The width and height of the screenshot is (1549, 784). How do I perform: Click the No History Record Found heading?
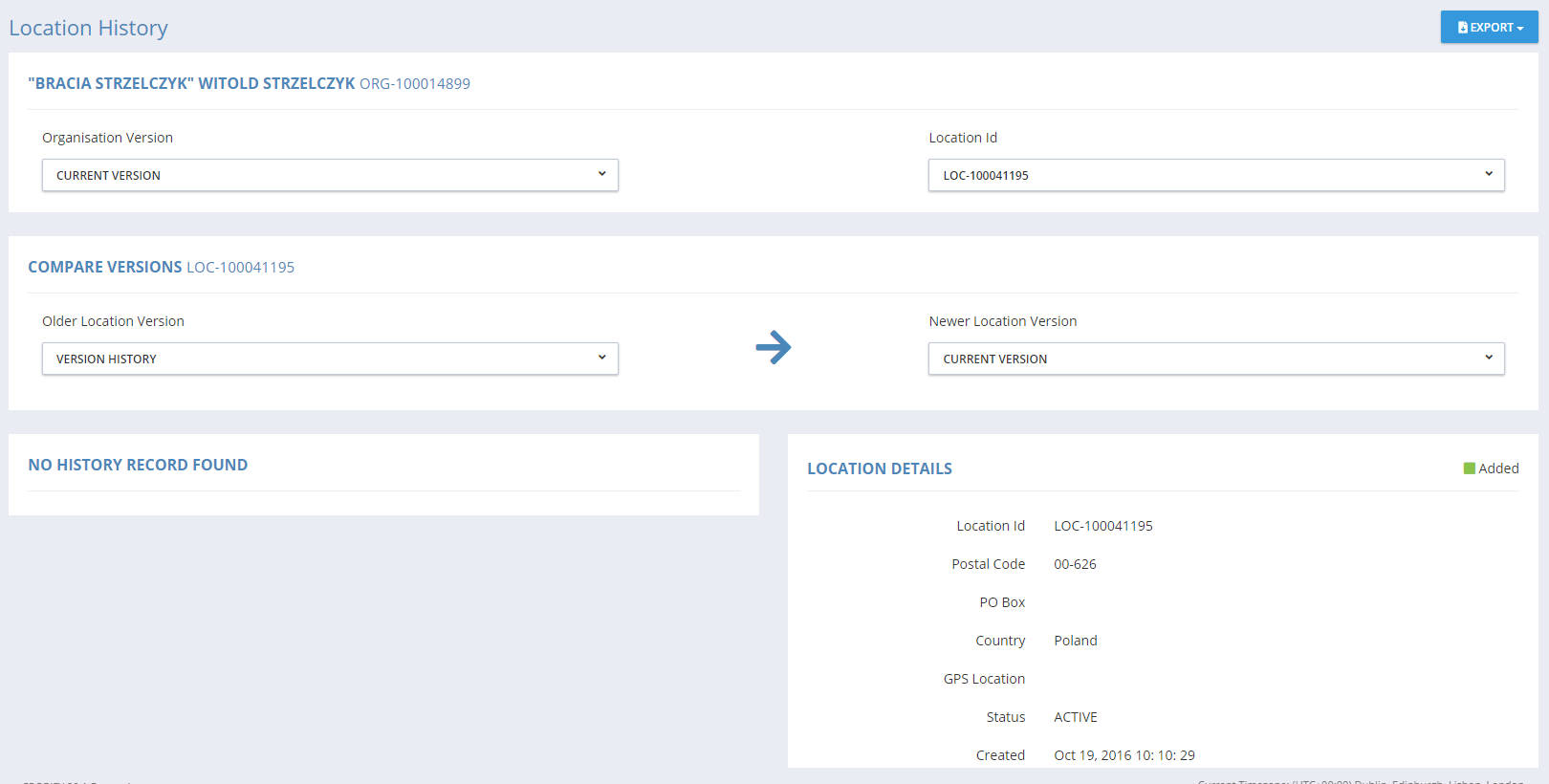pos(138,465)
